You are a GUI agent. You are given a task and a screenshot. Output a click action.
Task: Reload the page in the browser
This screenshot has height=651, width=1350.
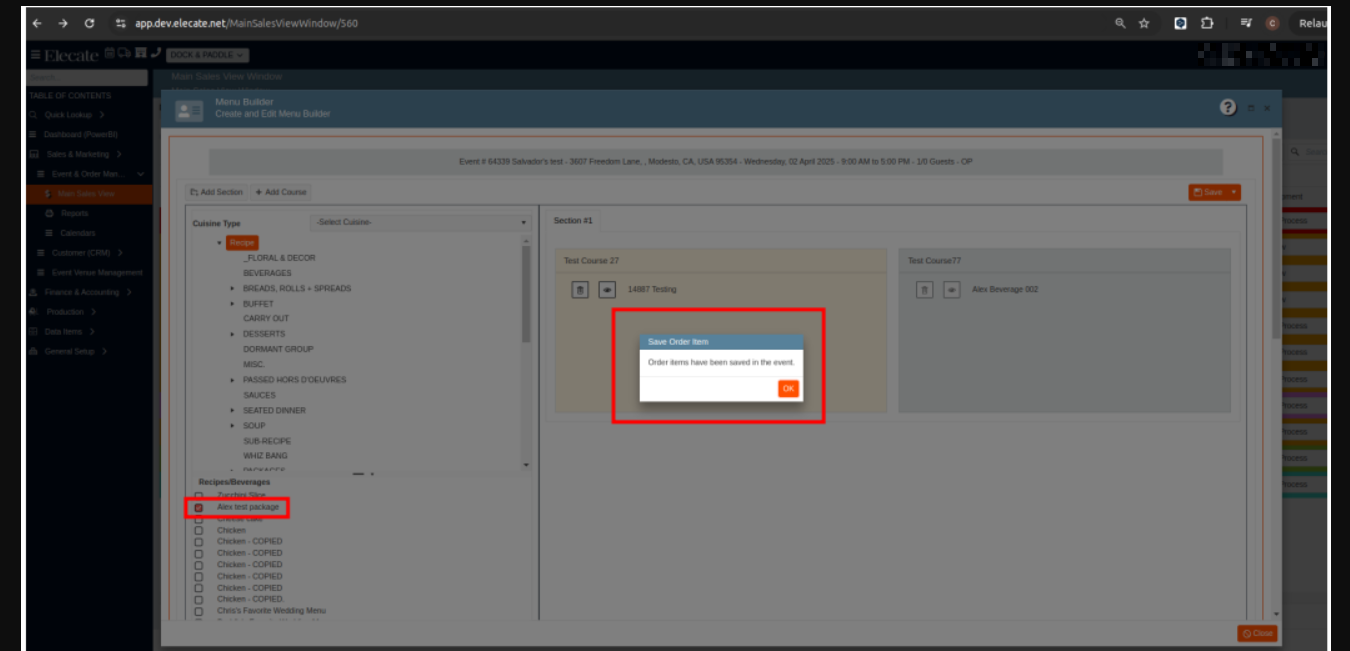(x=90, y=23)
